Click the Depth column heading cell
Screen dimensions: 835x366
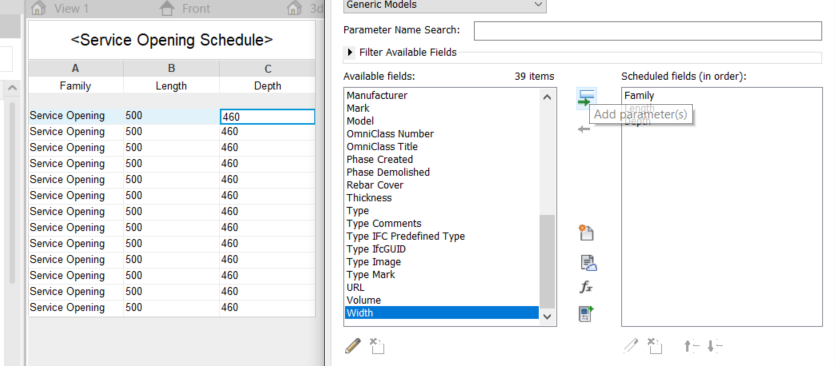(x=267, y=86)
